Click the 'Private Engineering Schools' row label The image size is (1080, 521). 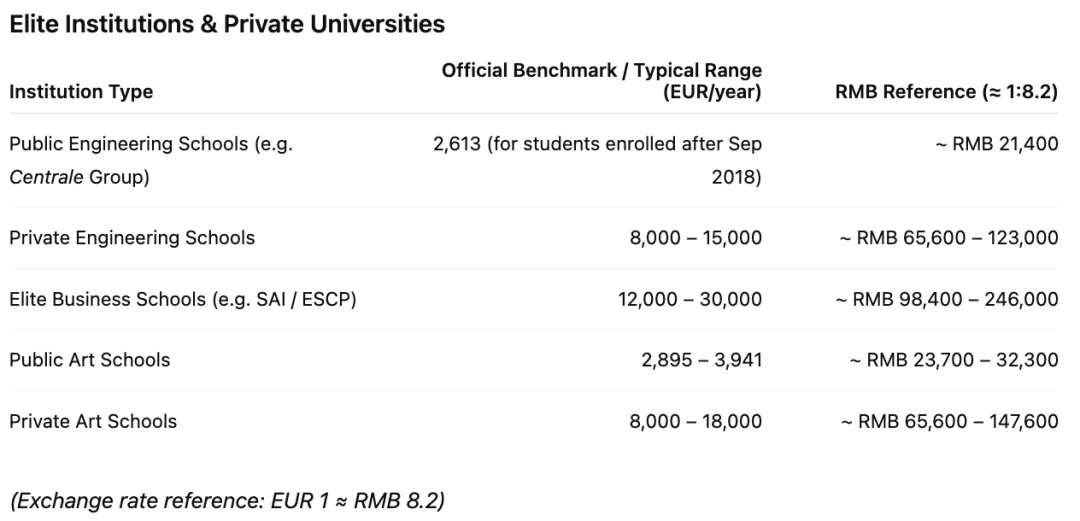[x=132, y=238]
